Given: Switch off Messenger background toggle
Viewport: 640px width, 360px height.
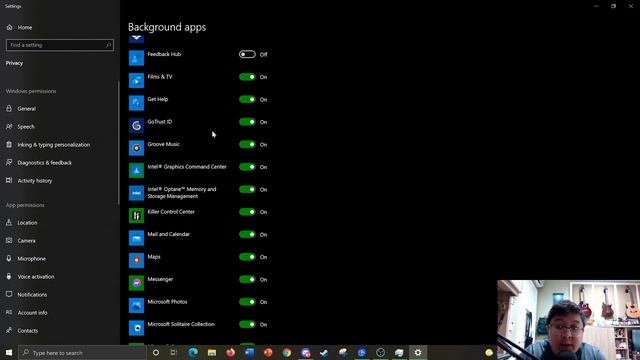Looking at the screenshot, I should tap(247, 279).
